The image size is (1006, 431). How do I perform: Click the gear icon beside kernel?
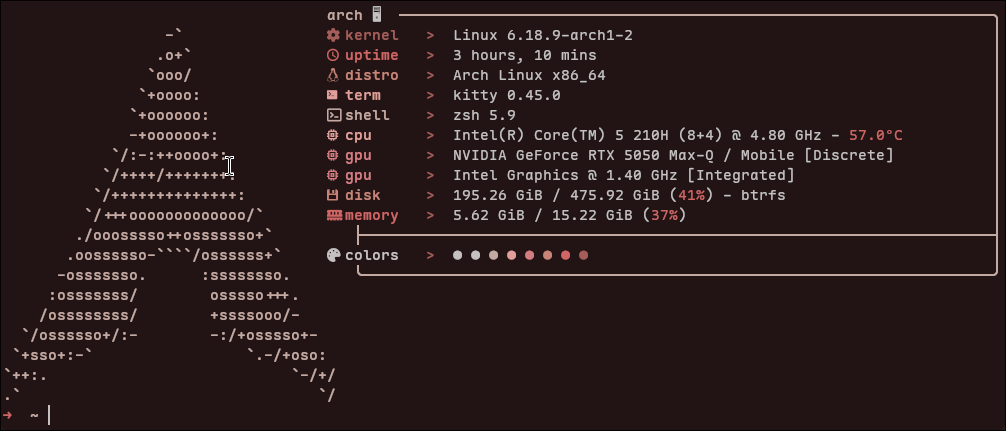tap(332, 35)
